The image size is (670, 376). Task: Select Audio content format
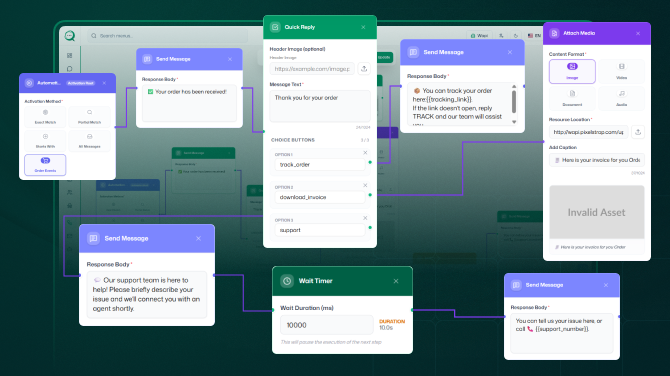tap(621, 98)
